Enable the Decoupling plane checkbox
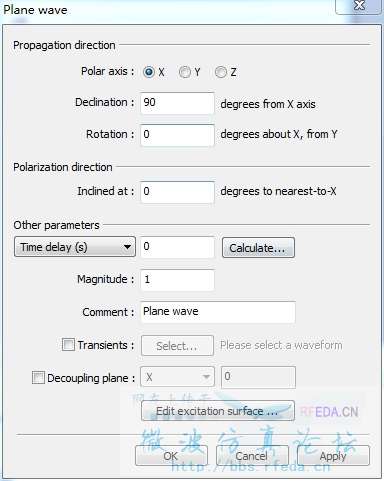384x481 pixels. (38, 378)
